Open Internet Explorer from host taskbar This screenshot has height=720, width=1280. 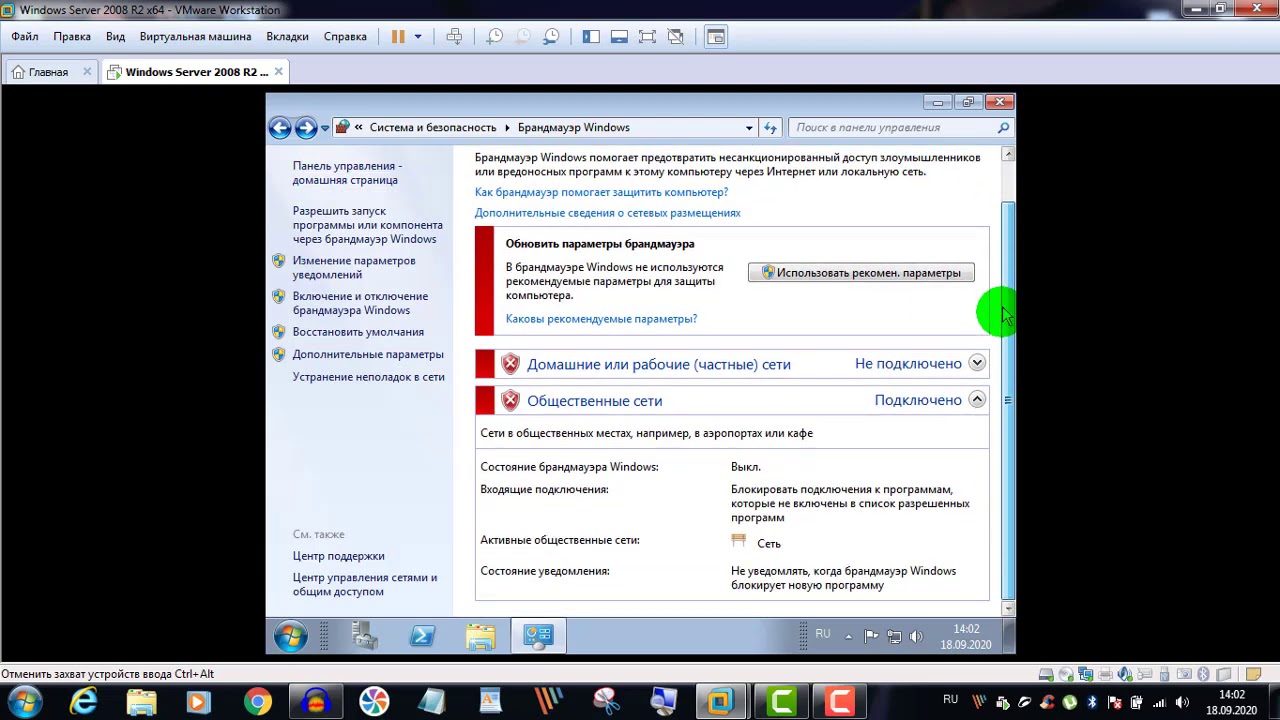pyautogui.click(x=83, y=702)
